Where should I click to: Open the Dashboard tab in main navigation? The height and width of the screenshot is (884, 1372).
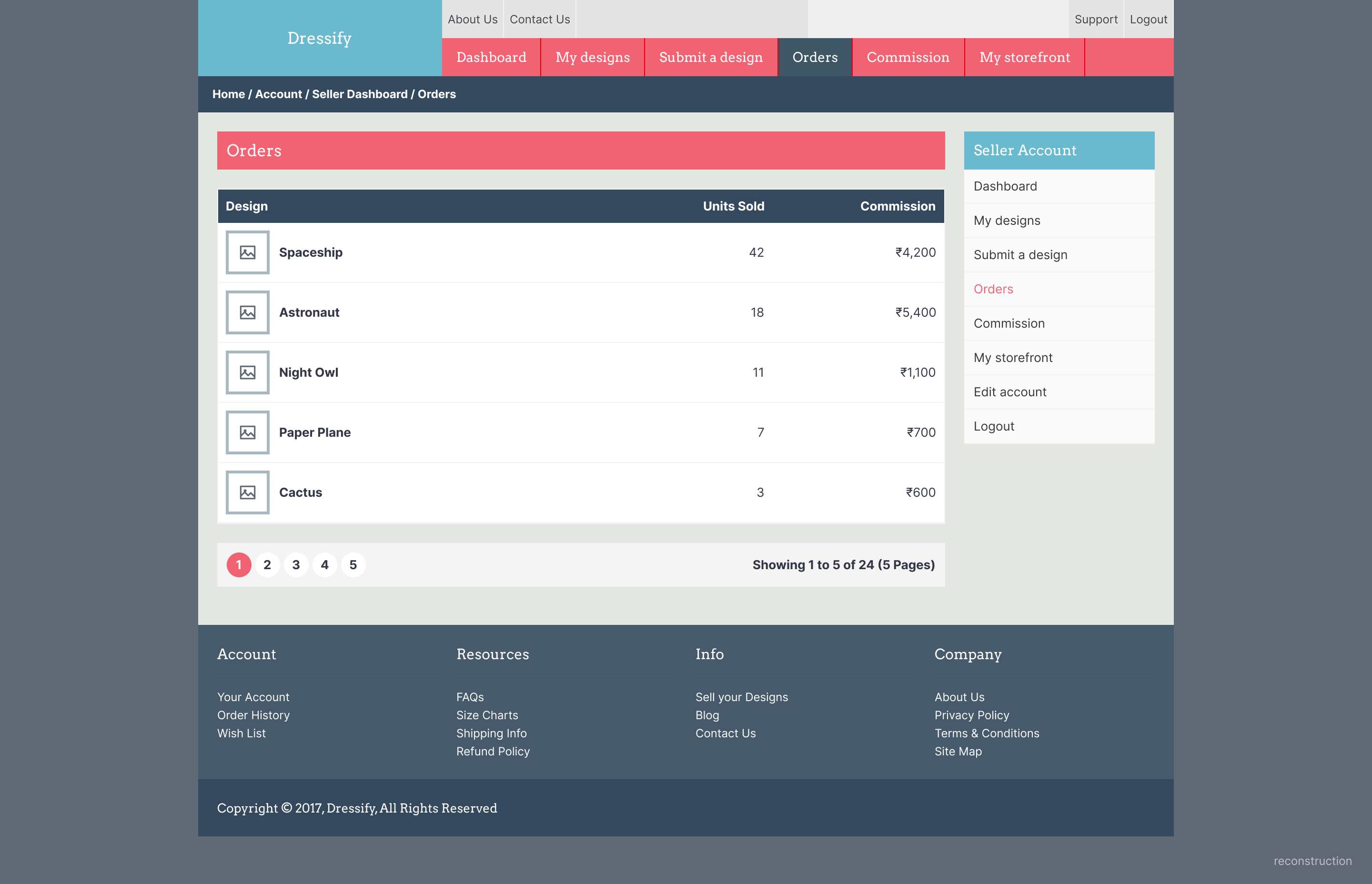tap(491, 58)
